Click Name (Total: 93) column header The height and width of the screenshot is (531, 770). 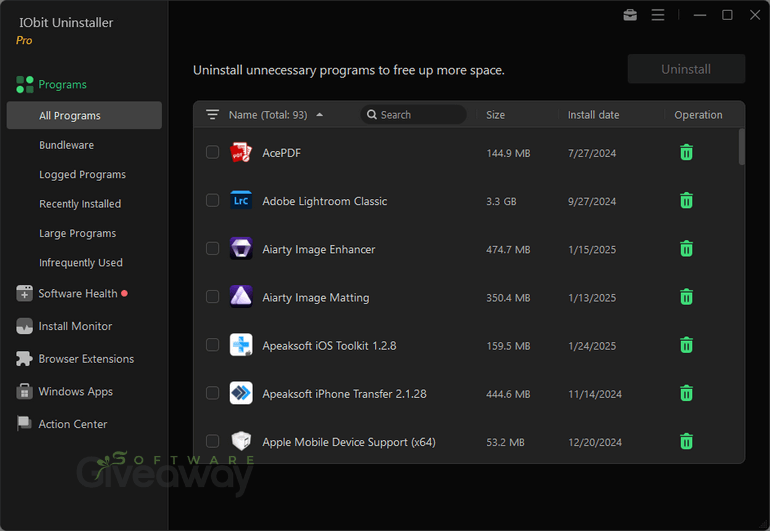pyautogui.click(x=268, y=114)
